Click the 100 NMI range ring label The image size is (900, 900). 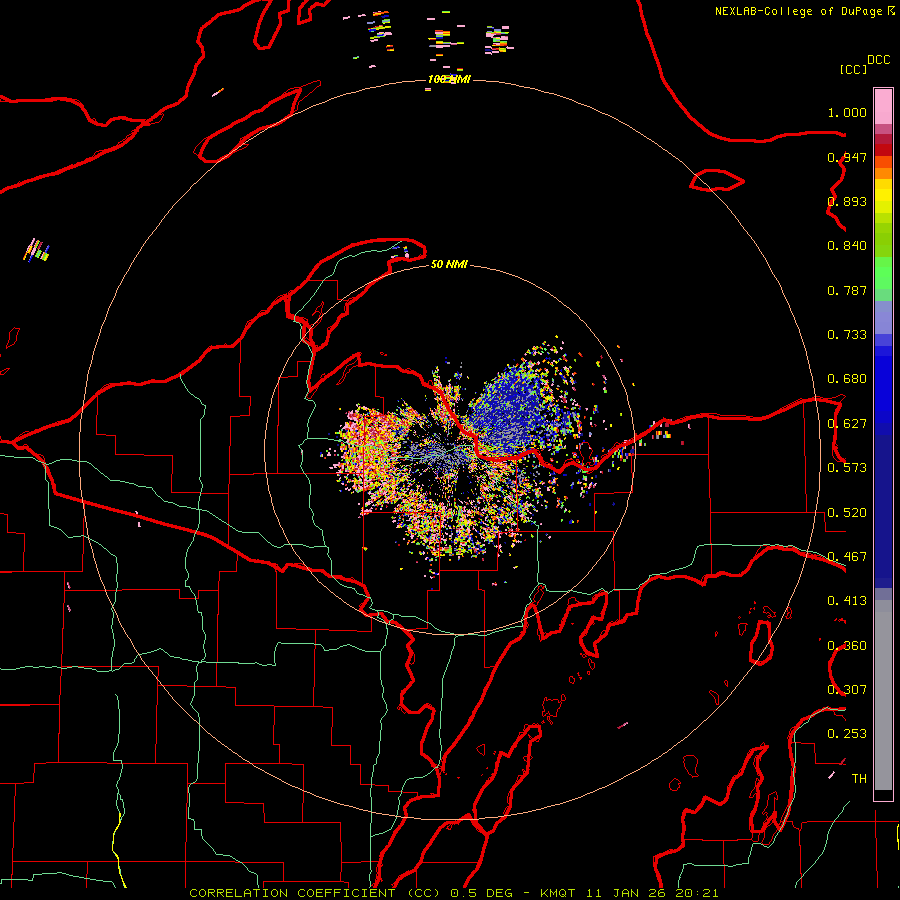pyautogui.click(x=449, y=79)
